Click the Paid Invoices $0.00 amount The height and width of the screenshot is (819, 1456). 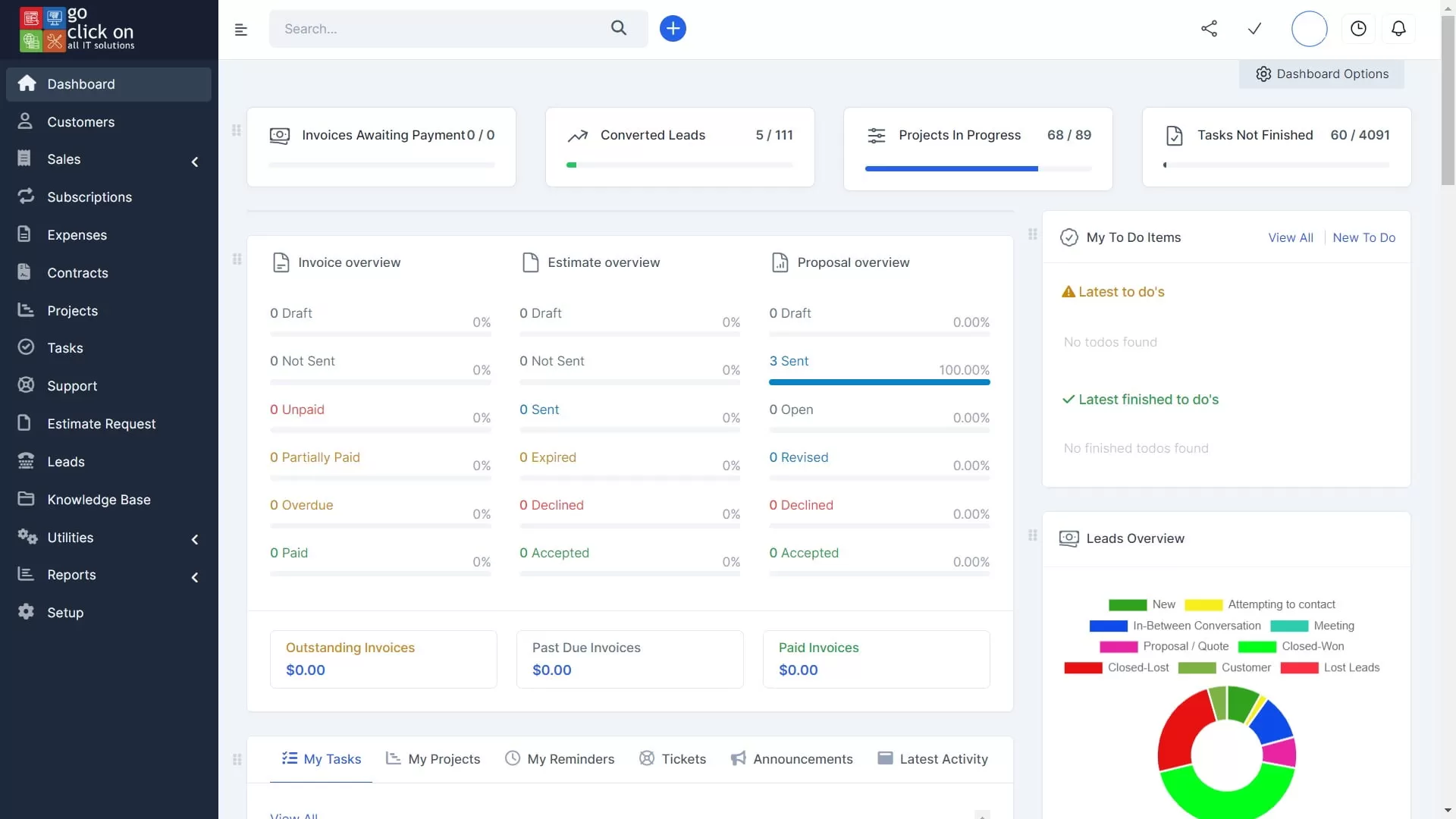tap(799, 670)
